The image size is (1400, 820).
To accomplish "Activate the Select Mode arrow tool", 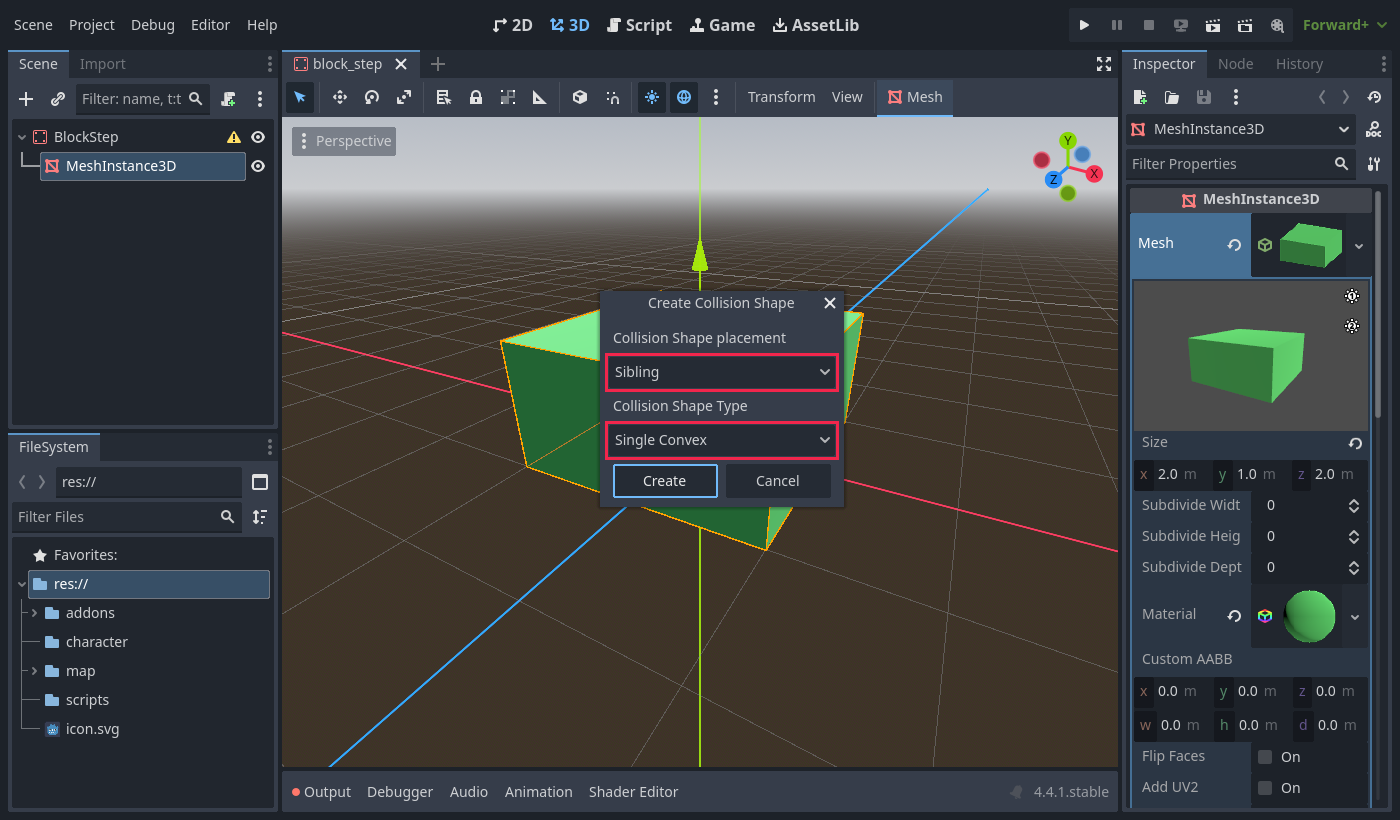I will (300, 97).
